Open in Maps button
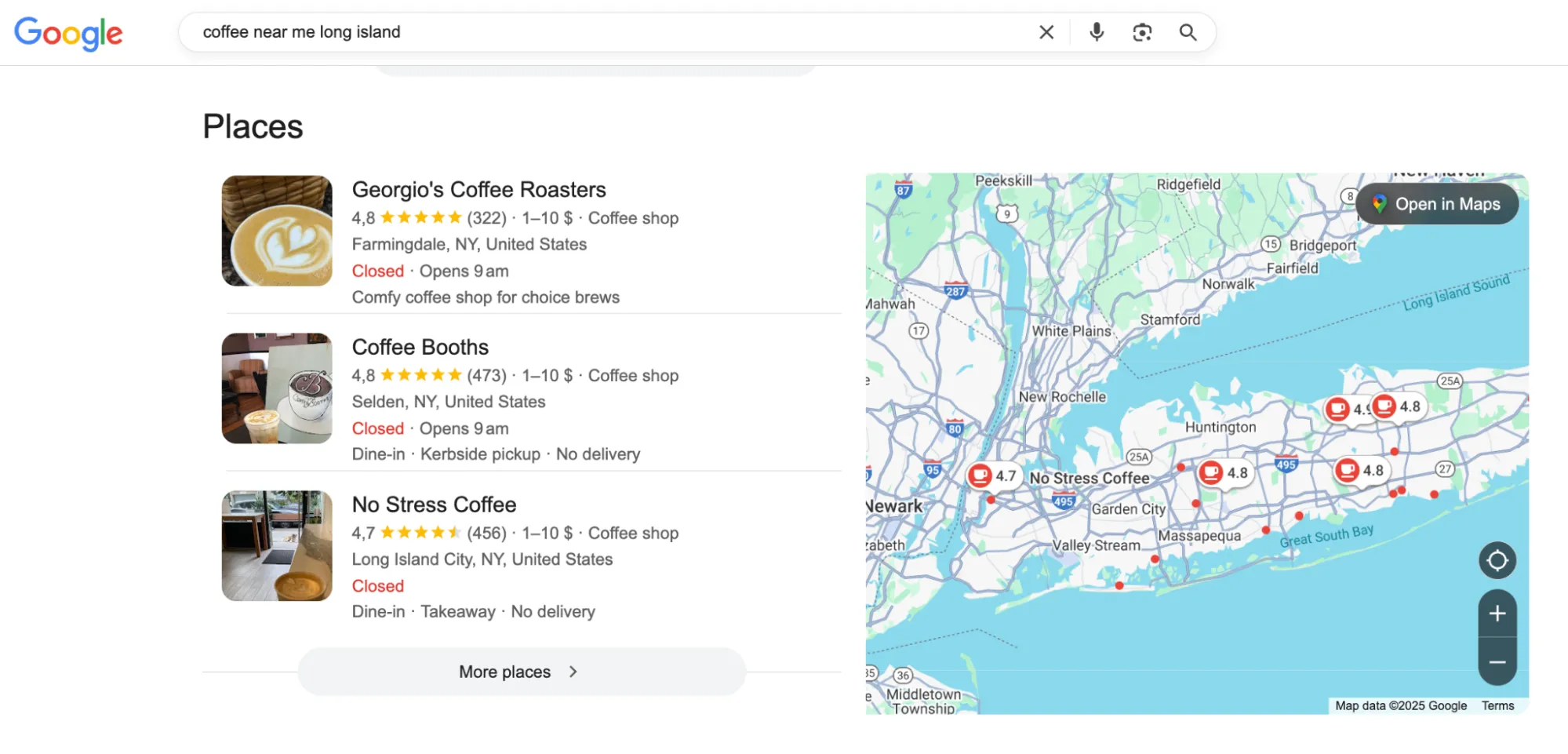The height and width of the screenshot is (754, 1568). pyautogui.click(x=1437, y=204)
